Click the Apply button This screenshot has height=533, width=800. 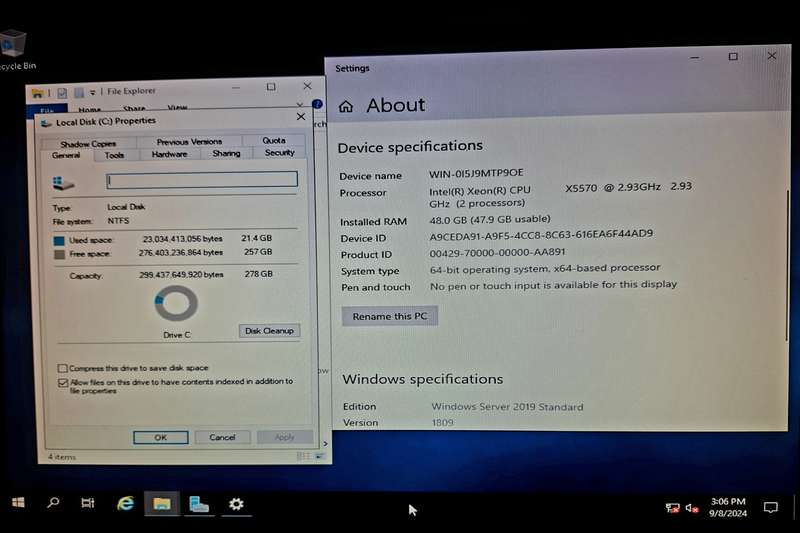[284, 437]
